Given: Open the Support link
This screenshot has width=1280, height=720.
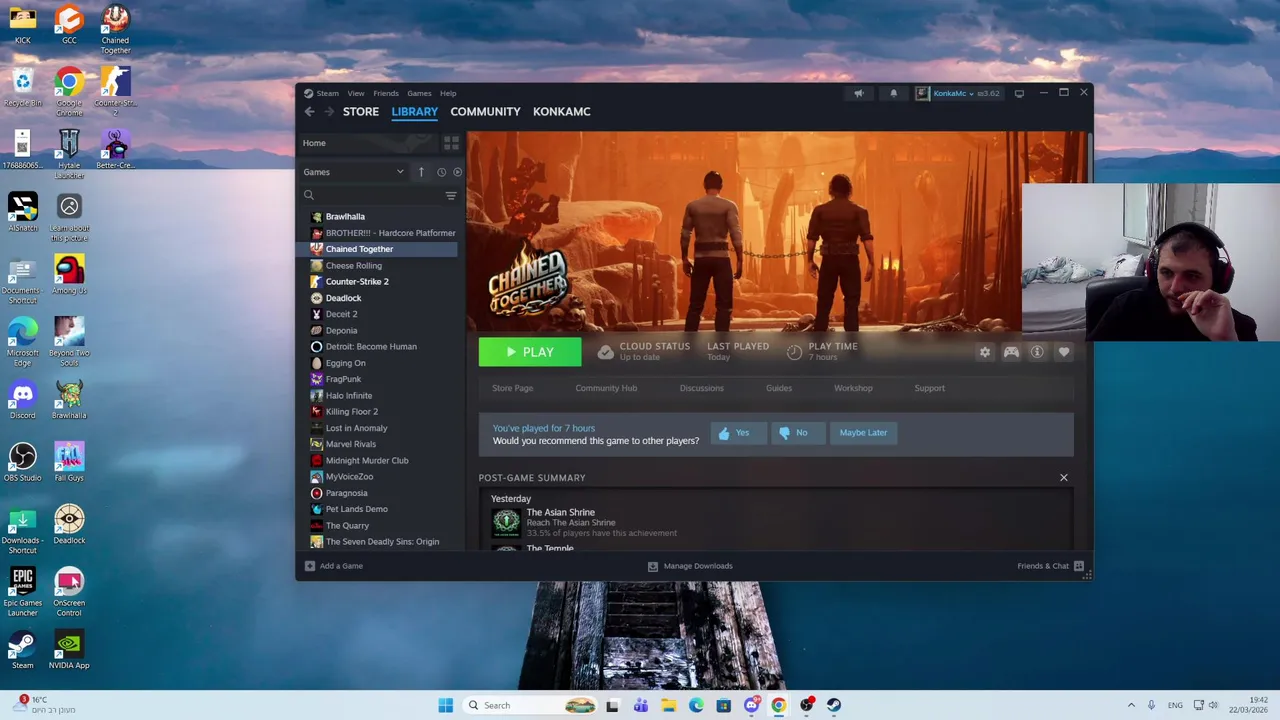Looking at the screenshot, I should pyautogui.click(x=929, y=388).
